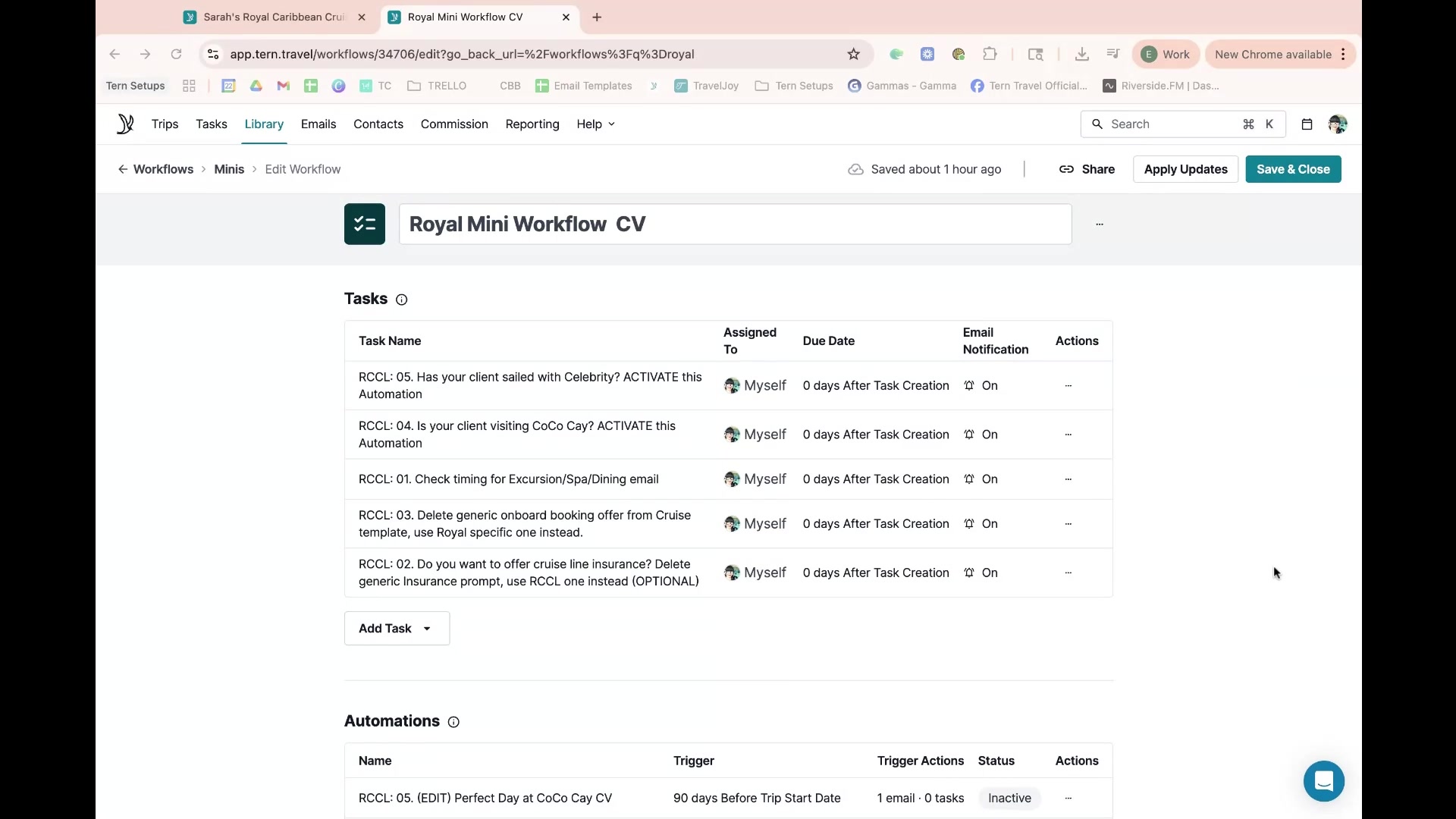Screen dimensions: 1456x819
Task: Open the Add Task dropdown
Action: tap(397, 629)
